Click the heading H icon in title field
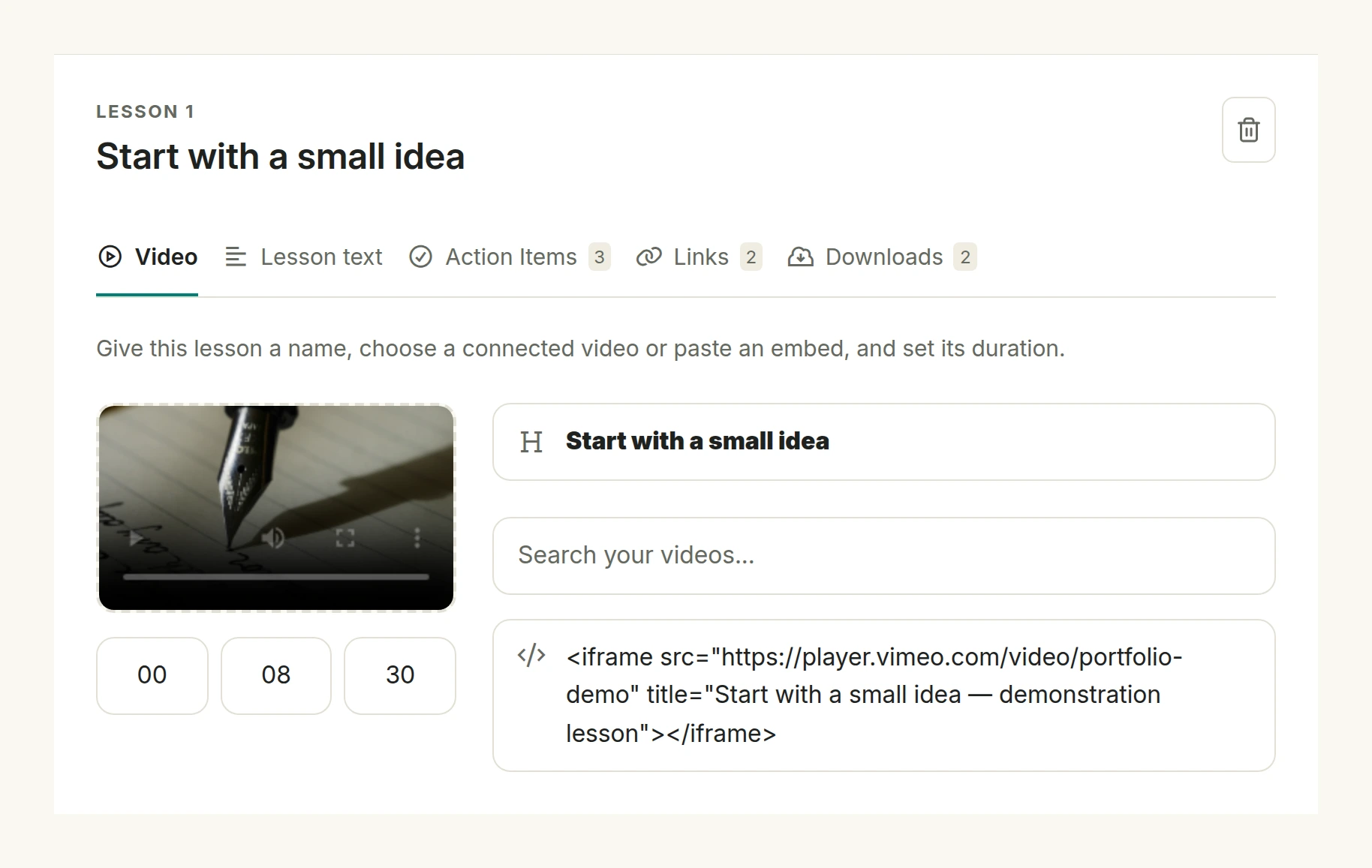Viewport: 1372px width, 868px height. coord(531,442)
